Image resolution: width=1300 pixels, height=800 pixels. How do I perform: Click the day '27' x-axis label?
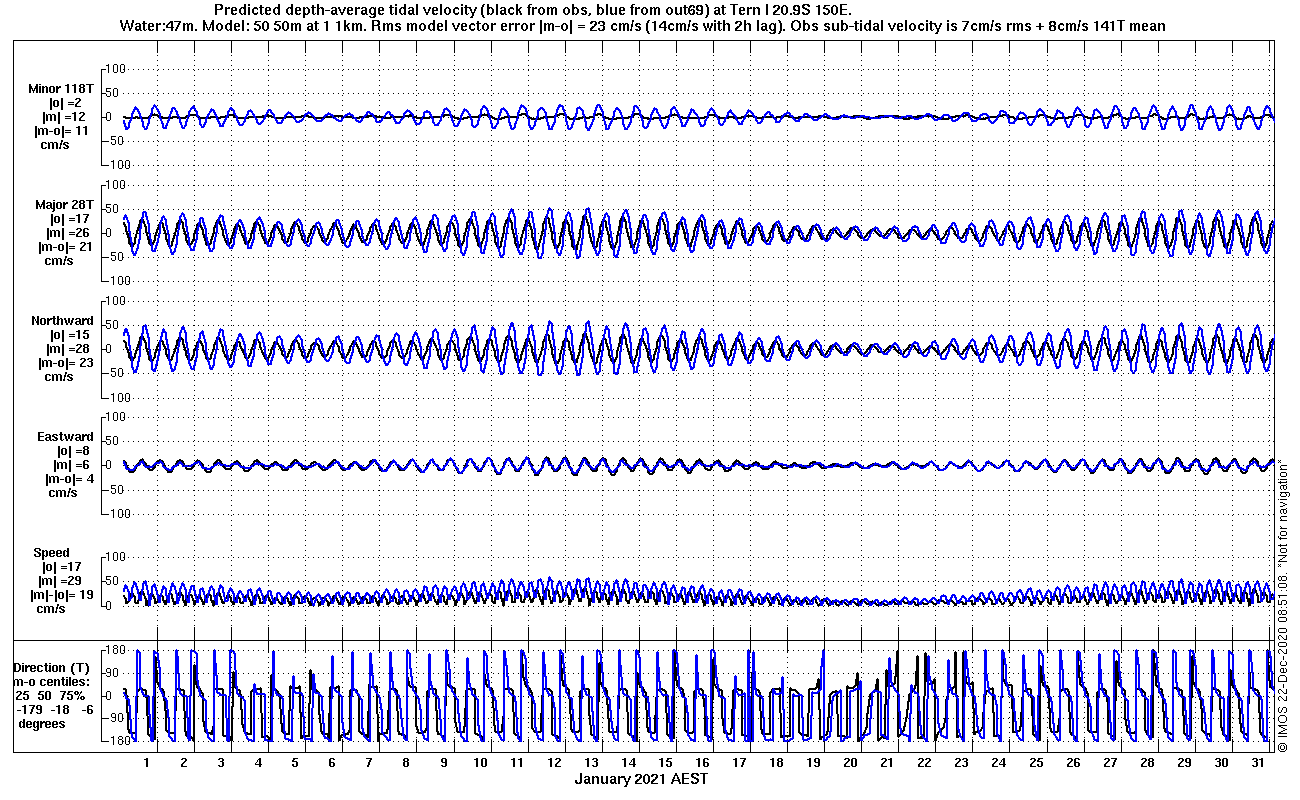coord(1109,763)
